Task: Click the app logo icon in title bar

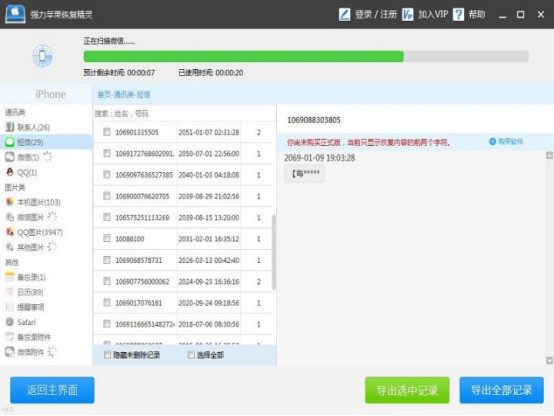Action: (15, 14)
